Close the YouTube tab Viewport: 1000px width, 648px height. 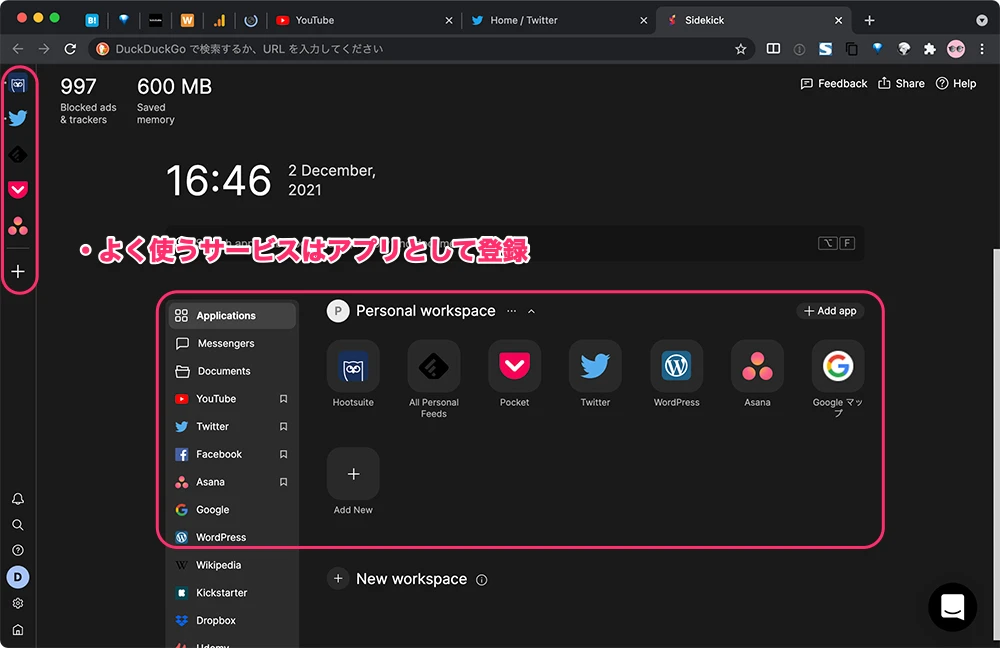(449, 20)
